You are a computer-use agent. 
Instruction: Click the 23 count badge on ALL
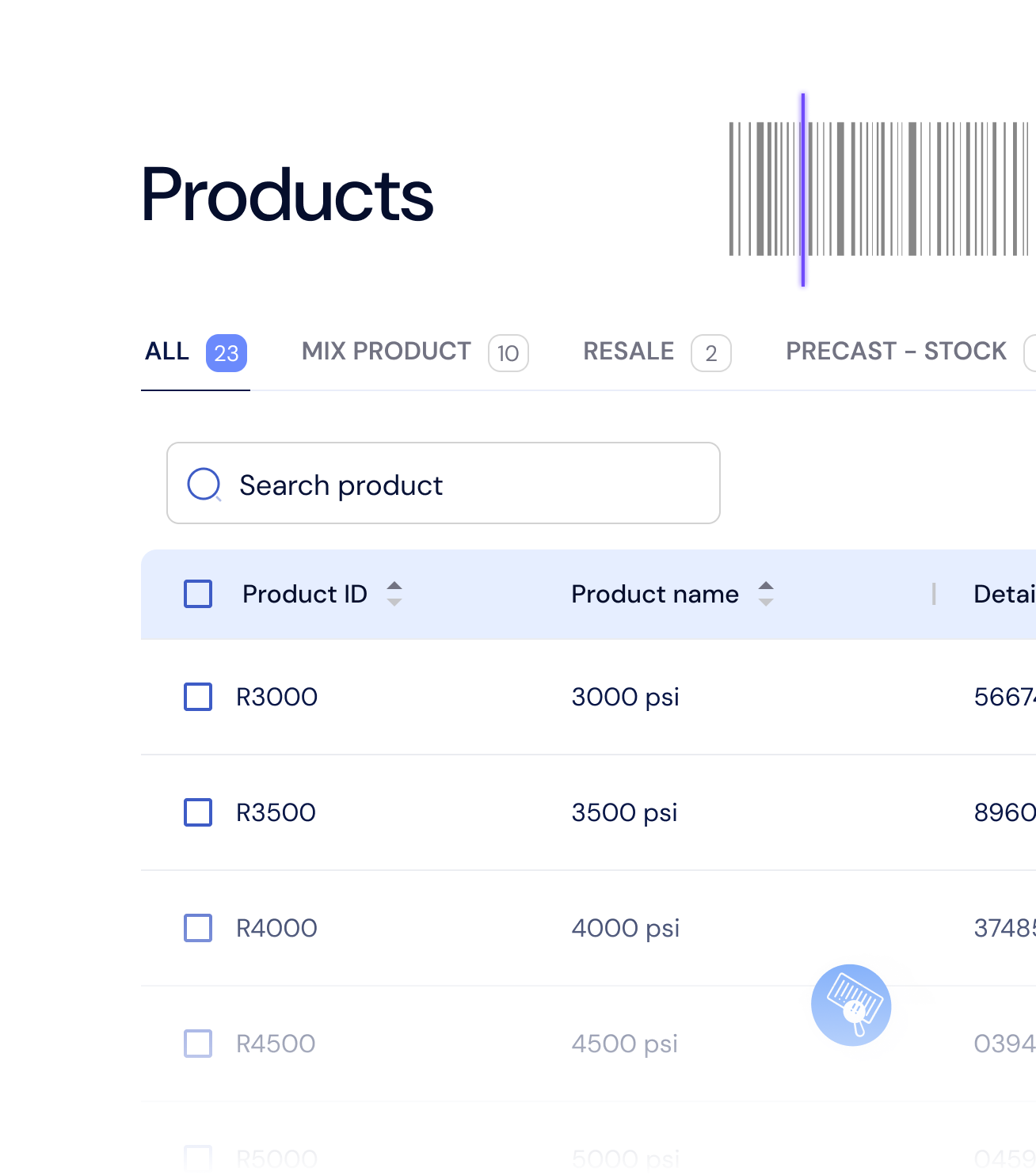tap(227, 353)
